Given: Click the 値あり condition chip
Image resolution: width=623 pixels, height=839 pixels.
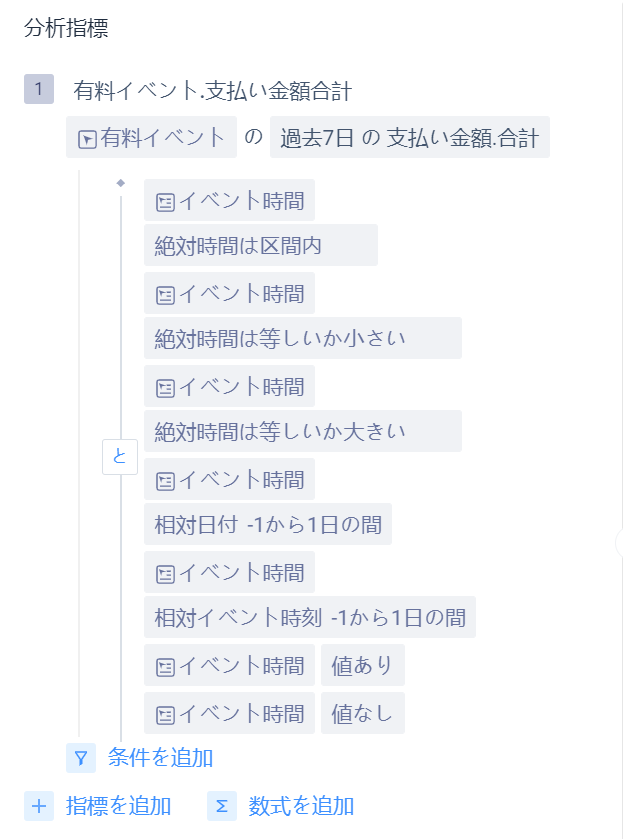Looking at the screenshot, I should coord(363,665).
